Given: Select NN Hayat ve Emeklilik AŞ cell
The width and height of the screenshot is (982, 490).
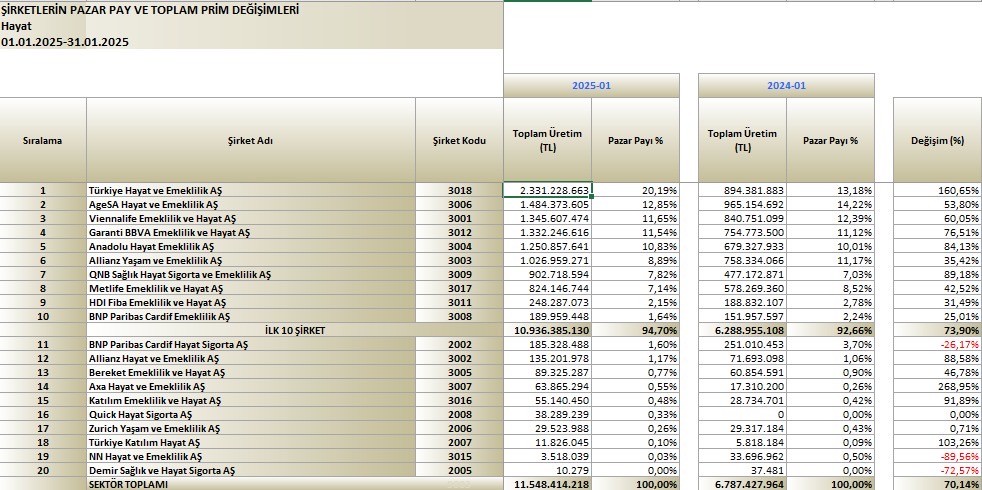Looking at the screenshot, I should point(251,456).
